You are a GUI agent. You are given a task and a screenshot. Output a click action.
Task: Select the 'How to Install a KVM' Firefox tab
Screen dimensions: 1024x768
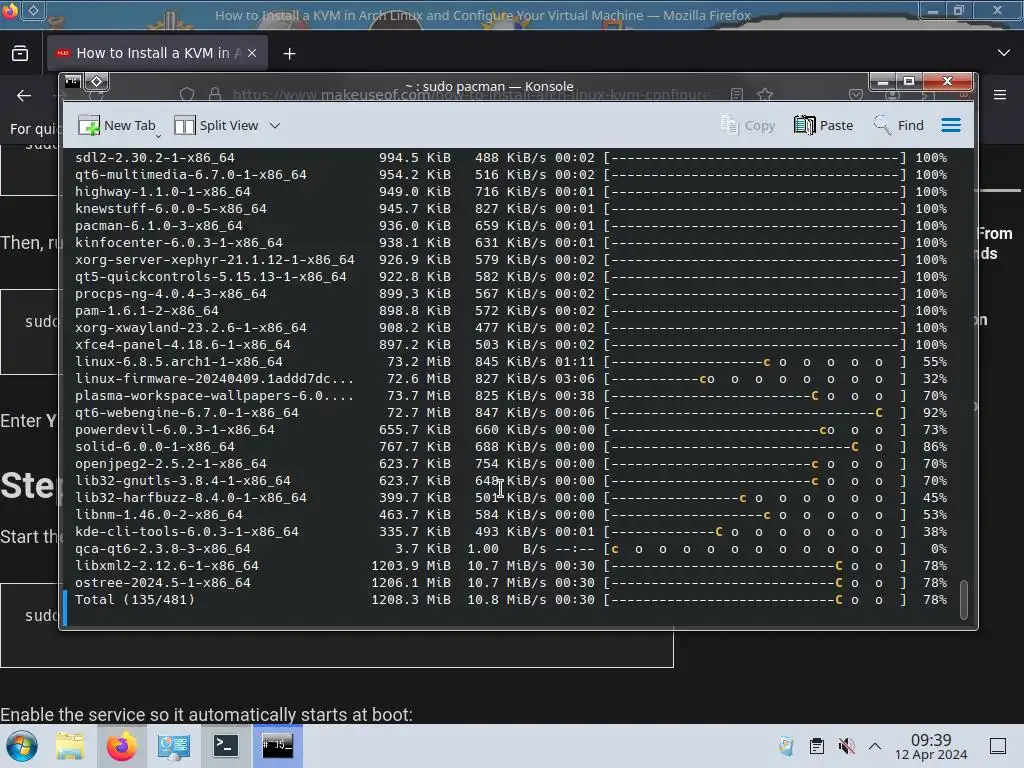click(x=157, y=53)
